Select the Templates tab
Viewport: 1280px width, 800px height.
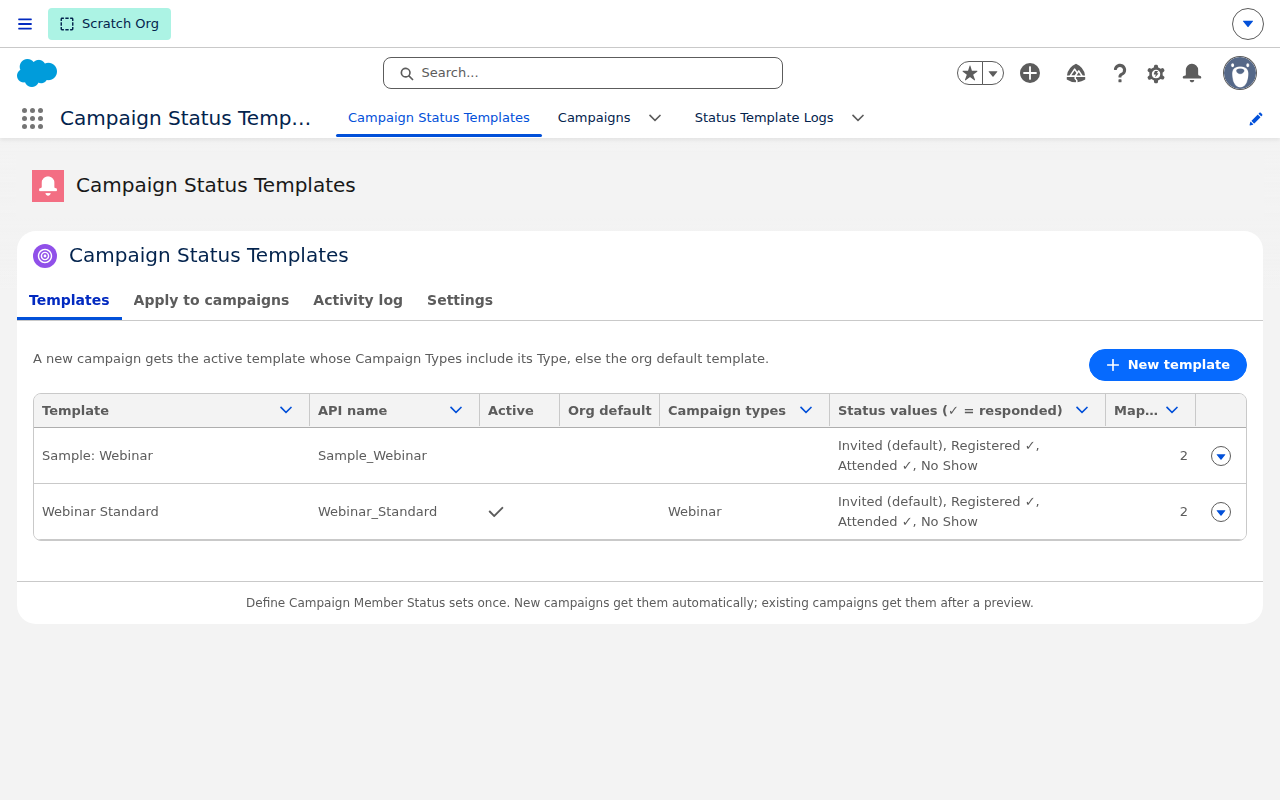(69, 300)
